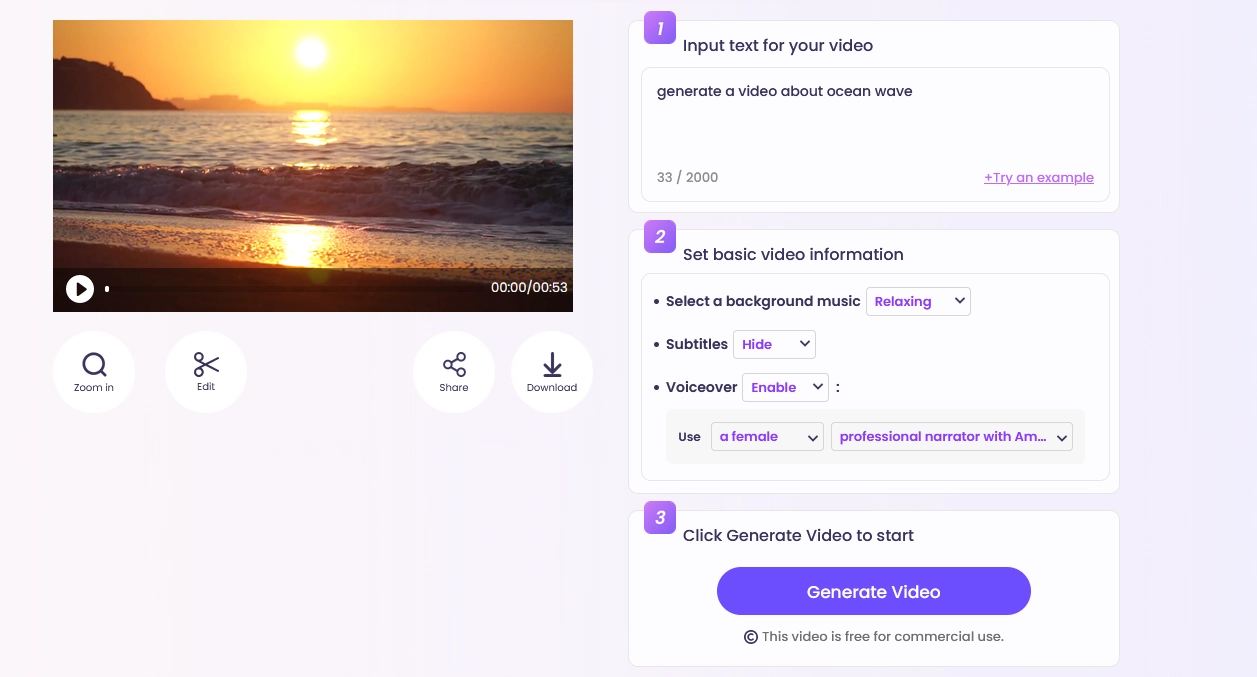
Task: Click the copyright symbol icon
Action: click(751, 637)
